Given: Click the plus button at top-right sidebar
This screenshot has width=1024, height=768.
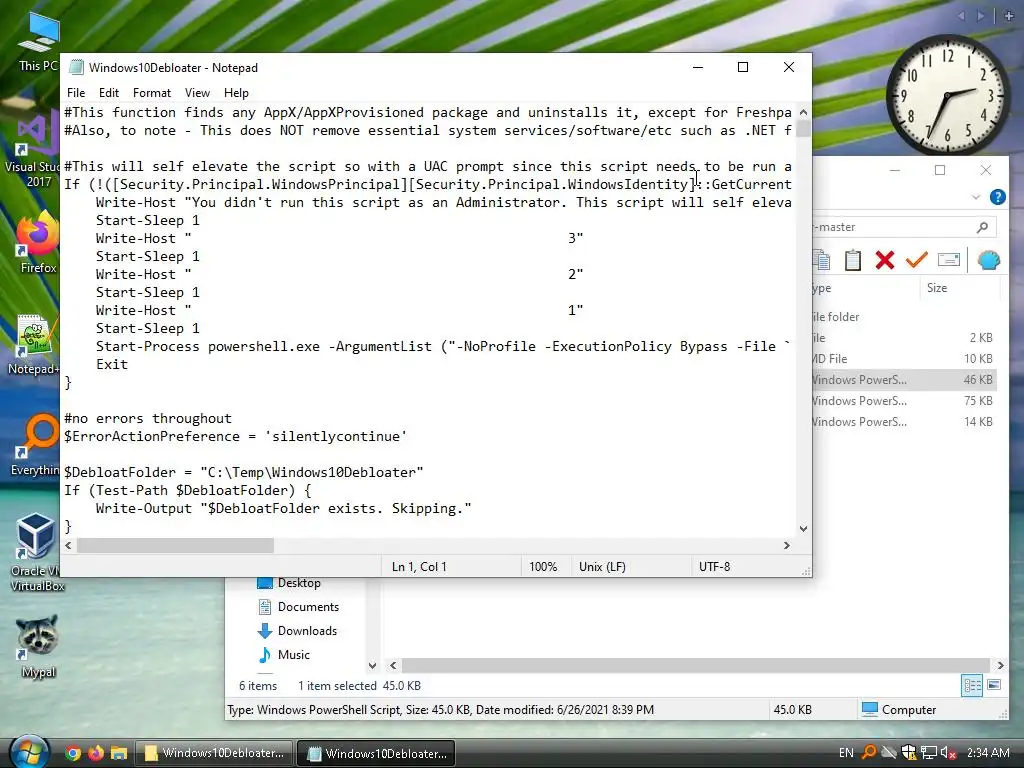Looking at the screenshot, I should (1009, 16).
